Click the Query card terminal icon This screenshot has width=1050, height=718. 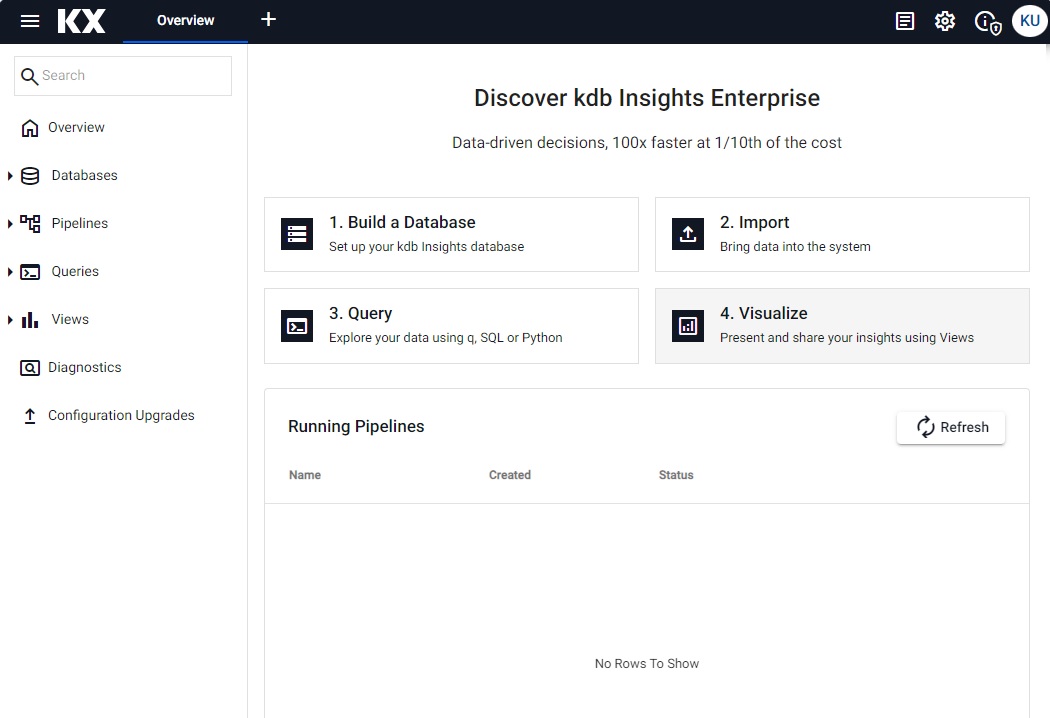point(297,326)
